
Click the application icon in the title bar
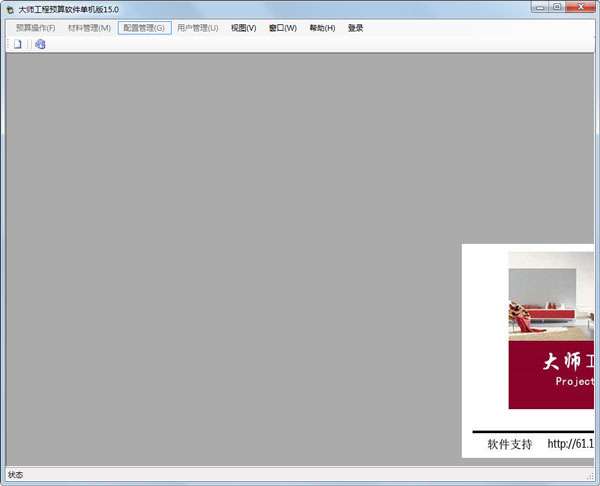pos(10,10)
